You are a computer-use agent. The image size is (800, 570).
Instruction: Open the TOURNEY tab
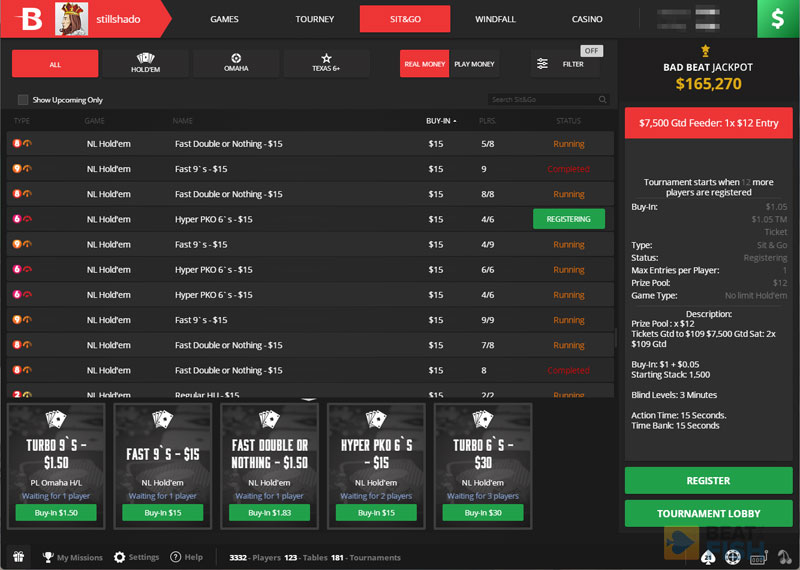pos(314,19)
